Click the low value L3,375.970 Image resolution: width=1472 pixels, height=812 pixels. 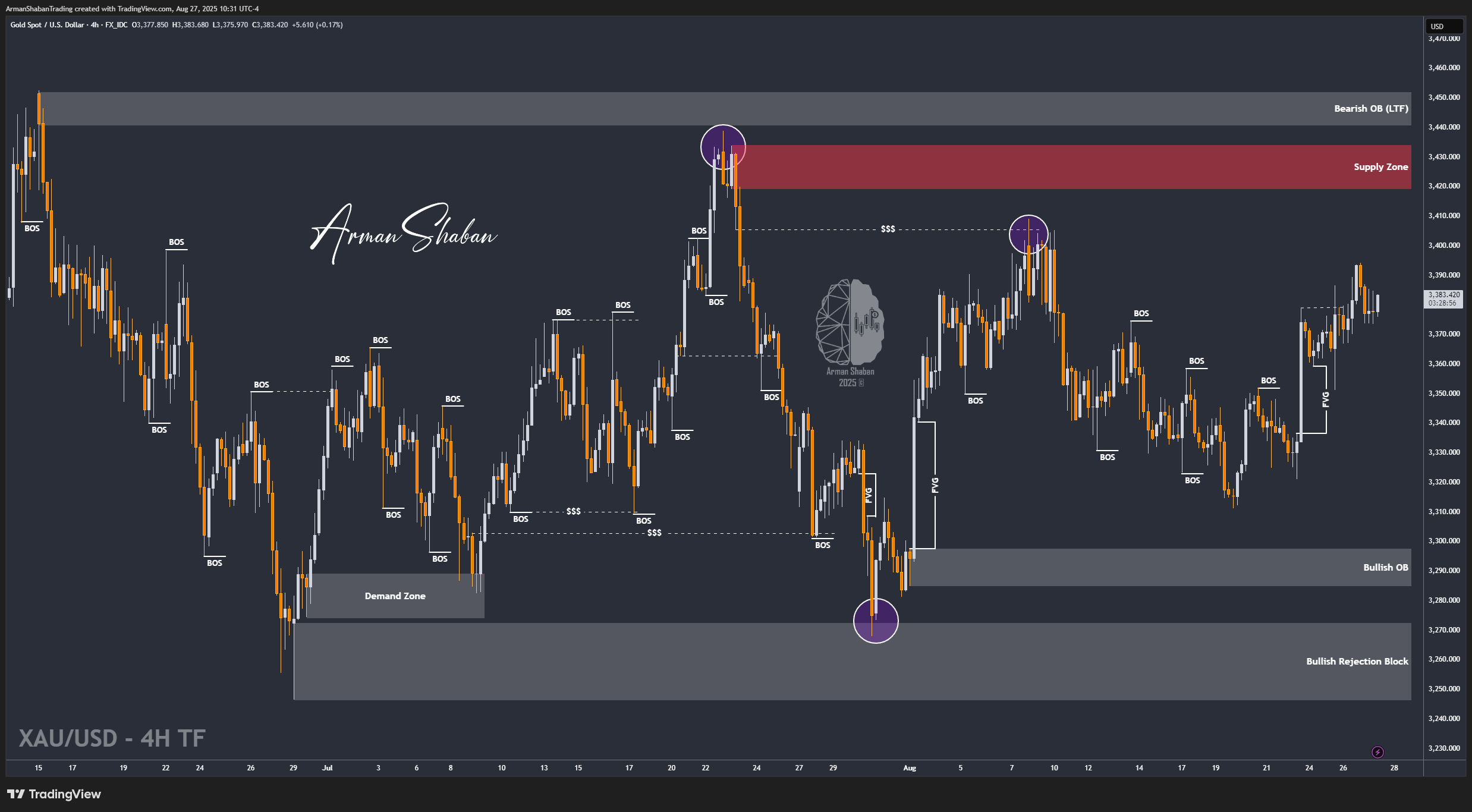[x=230, y=25]
